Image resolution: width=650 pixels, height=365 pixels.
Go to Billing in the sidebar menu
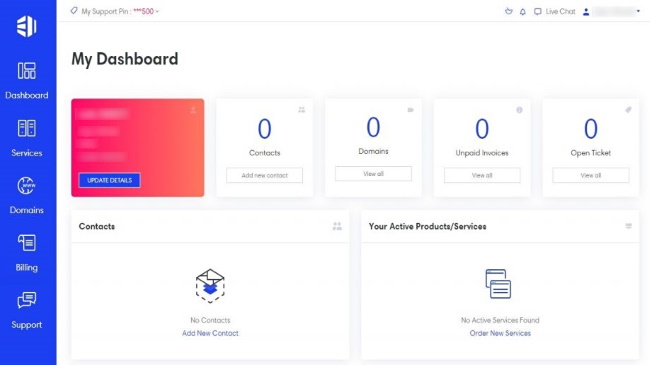[x=27, y=268]
